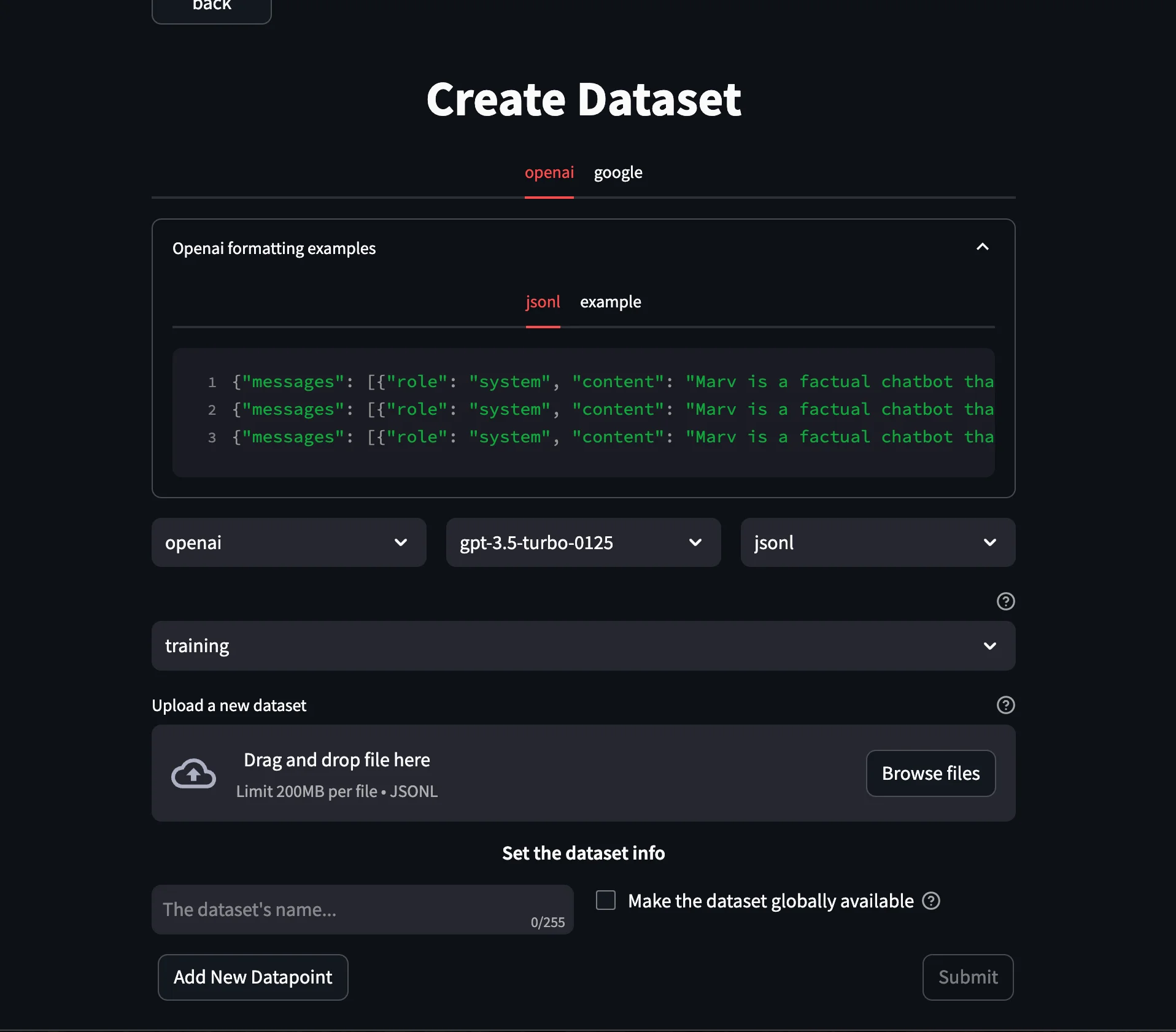The height and width of the screenshot is (1032, 1176).
Task: Collapse the Openai formatting examples panel
Action: pos(983,247)
